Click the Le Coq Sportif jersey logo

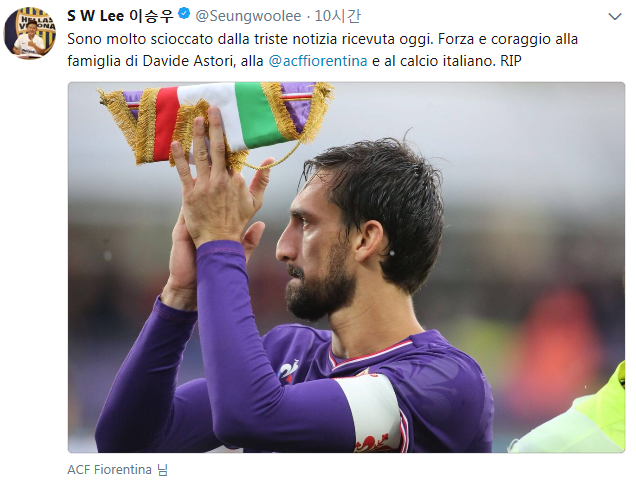289,370
